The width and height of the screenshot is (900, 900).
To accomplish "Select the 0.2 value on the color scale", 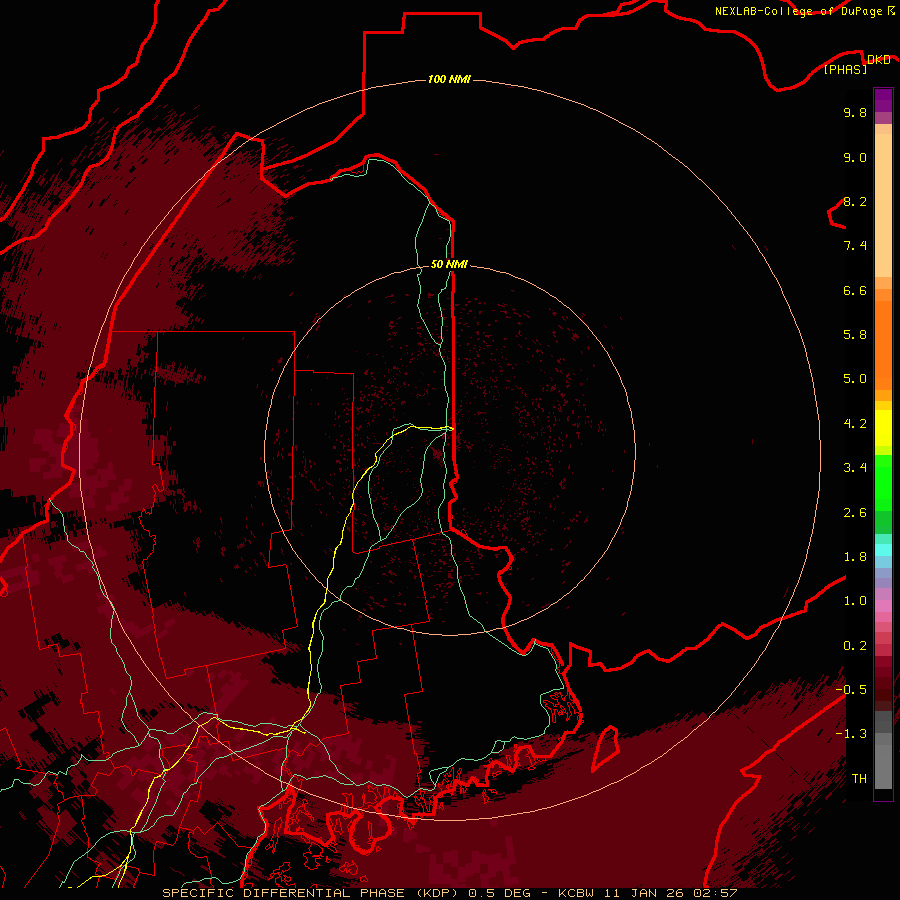I will (x=855, y=645).
